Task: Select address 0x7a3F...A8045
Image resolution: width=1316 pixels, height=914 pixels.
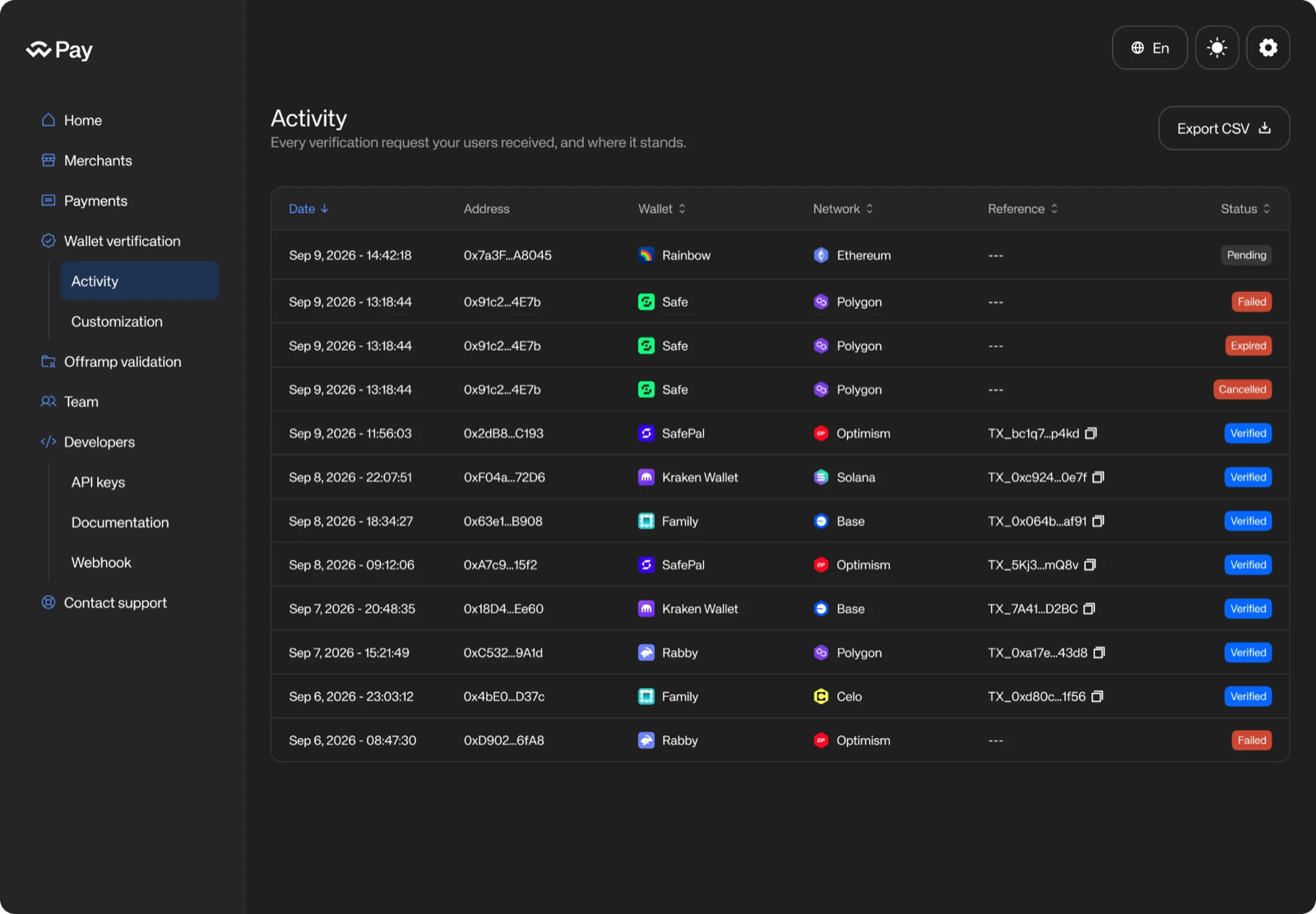Action: coord(507,255)
